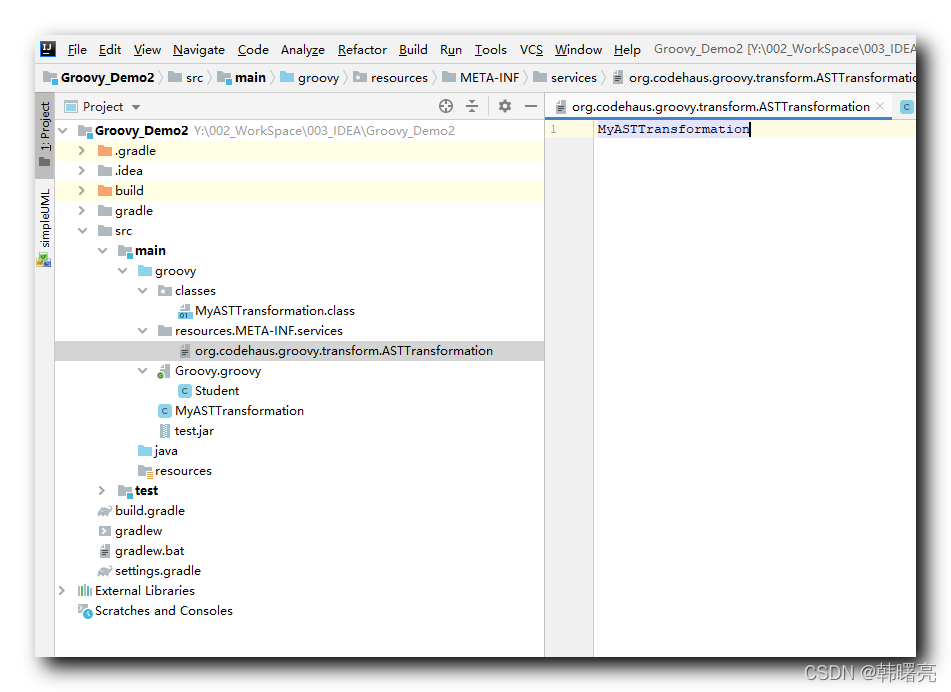Viewport: 951px width, 692px height.
Task: Open the Help menu
Action: pyautogui.click(x=627, y=50)
